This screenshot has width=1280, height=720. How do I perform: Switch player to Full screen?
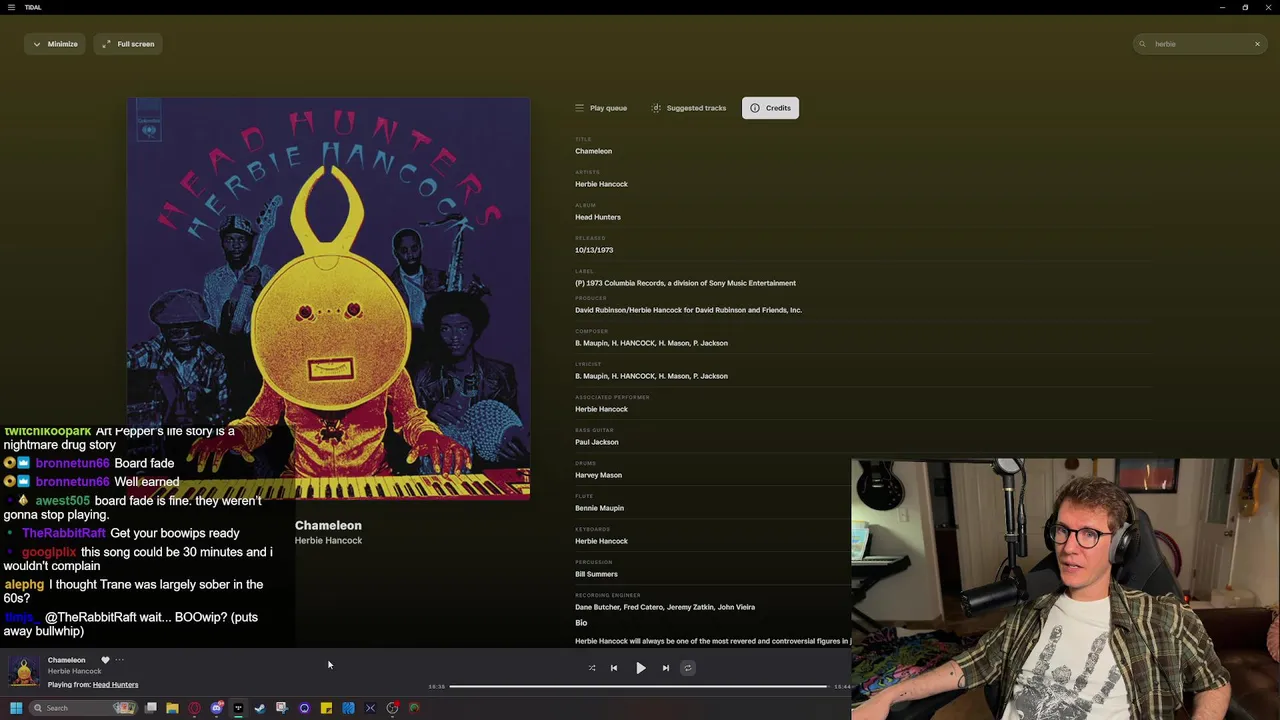click(x=128, y=44)
